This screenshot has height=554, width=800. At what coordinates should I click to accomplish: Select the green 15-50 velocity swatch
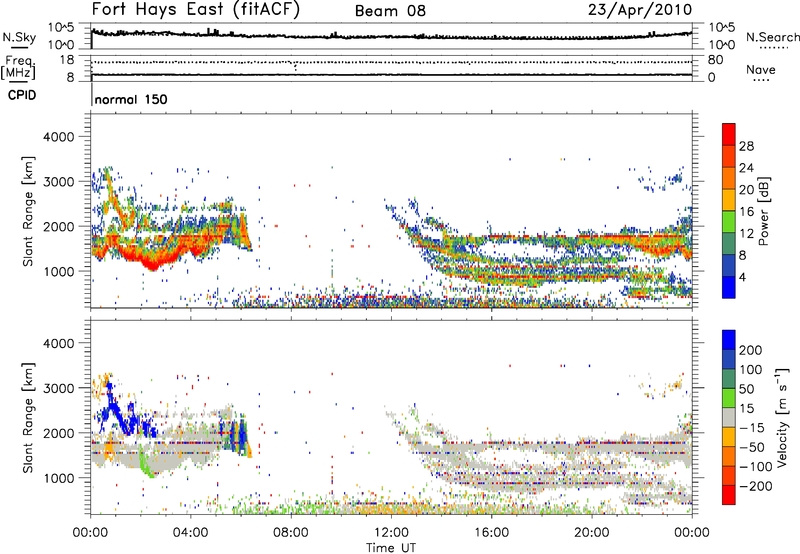click(x=729, y=398)
